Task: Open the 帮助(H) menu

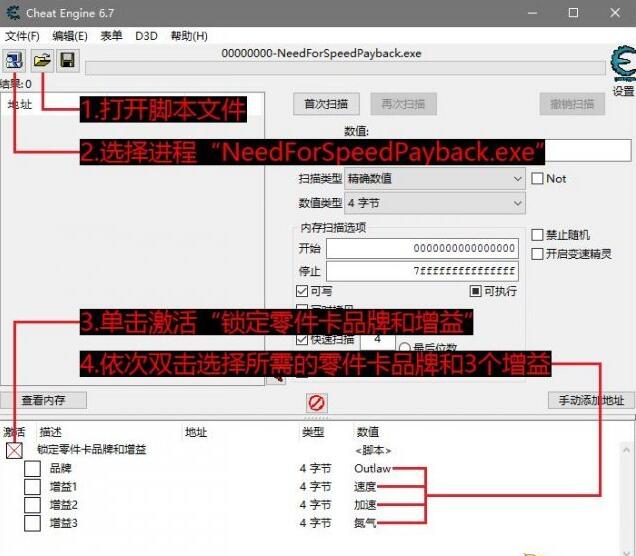Action: tap(189, 36)
